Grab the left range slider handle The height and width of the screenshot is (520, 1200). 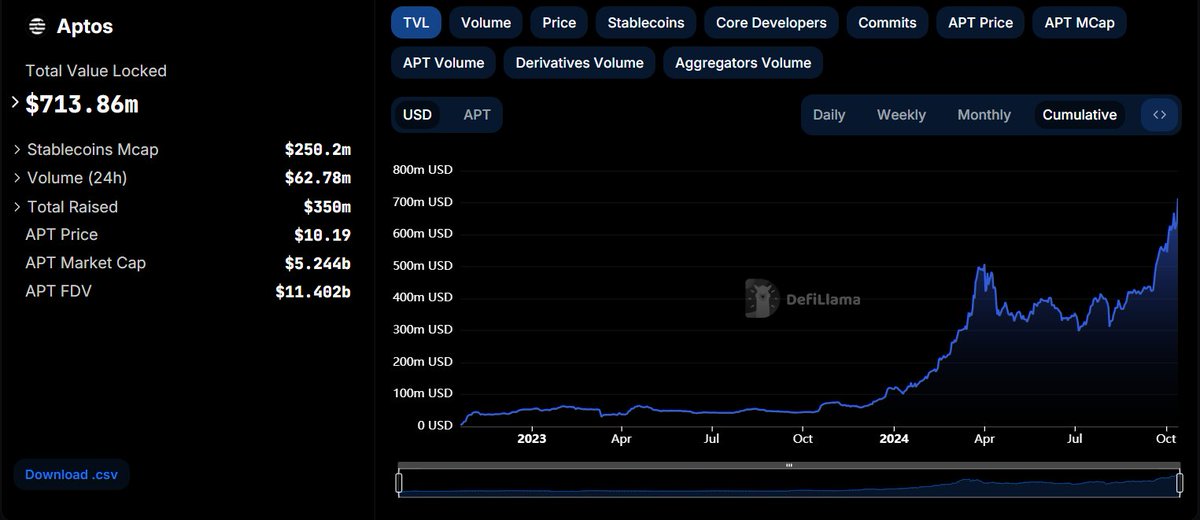399,484
